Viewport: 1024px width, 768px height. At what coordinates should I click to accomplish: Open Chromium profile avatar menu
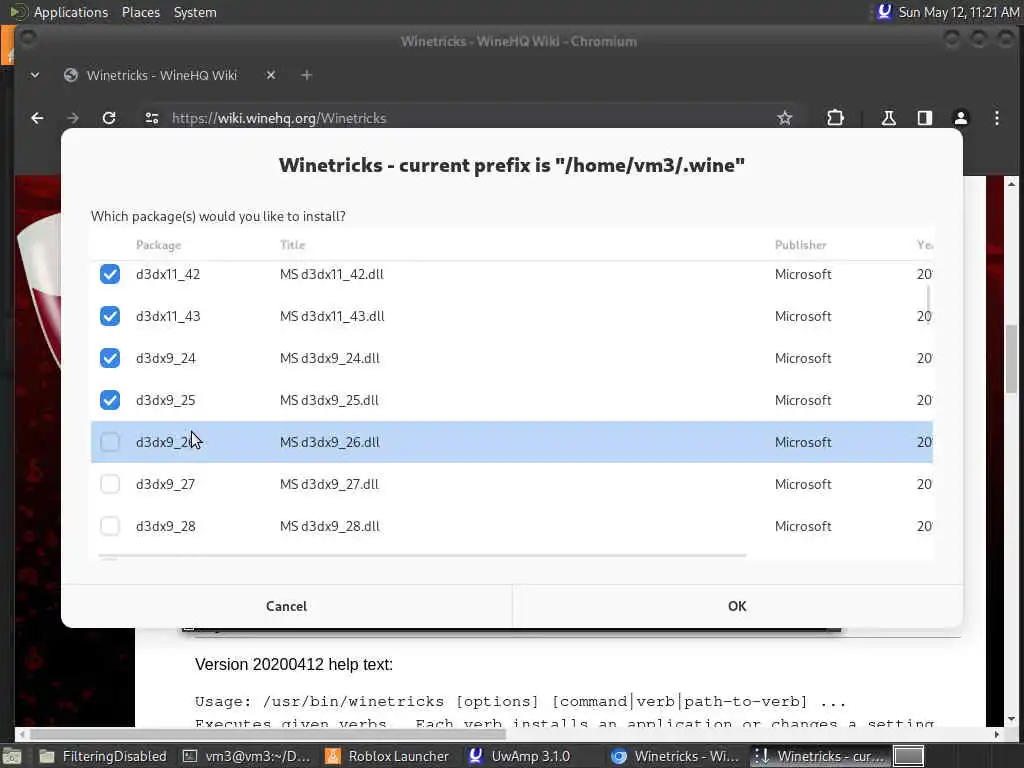coord(961,118)
